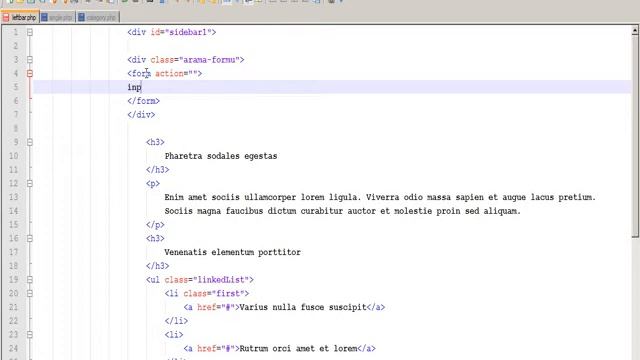Click the opening <p> tag on line 12
The image size is (640, 360).
[153, 183]
